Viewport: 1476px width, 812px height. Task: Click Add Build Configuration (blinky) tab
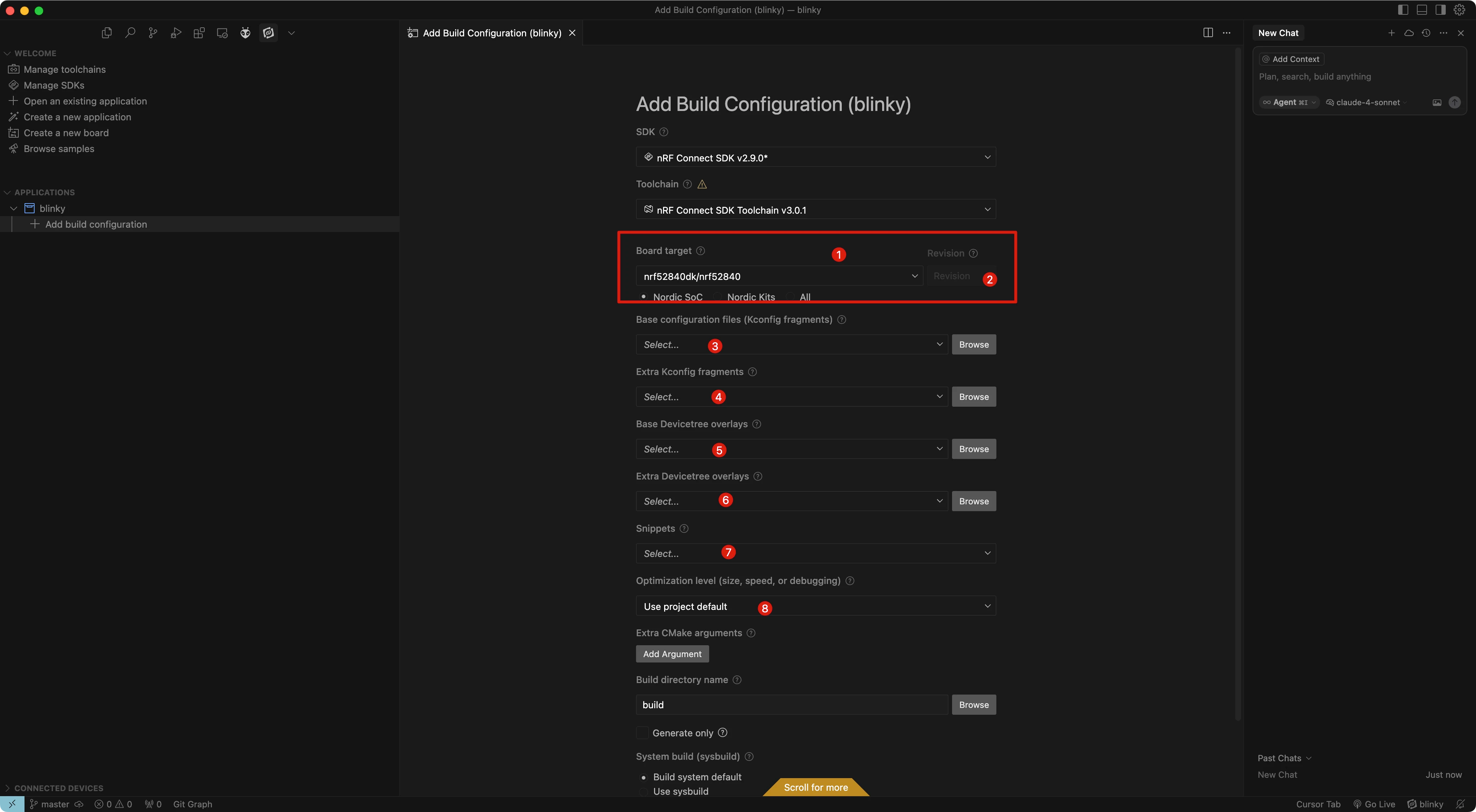click(491, 33)
